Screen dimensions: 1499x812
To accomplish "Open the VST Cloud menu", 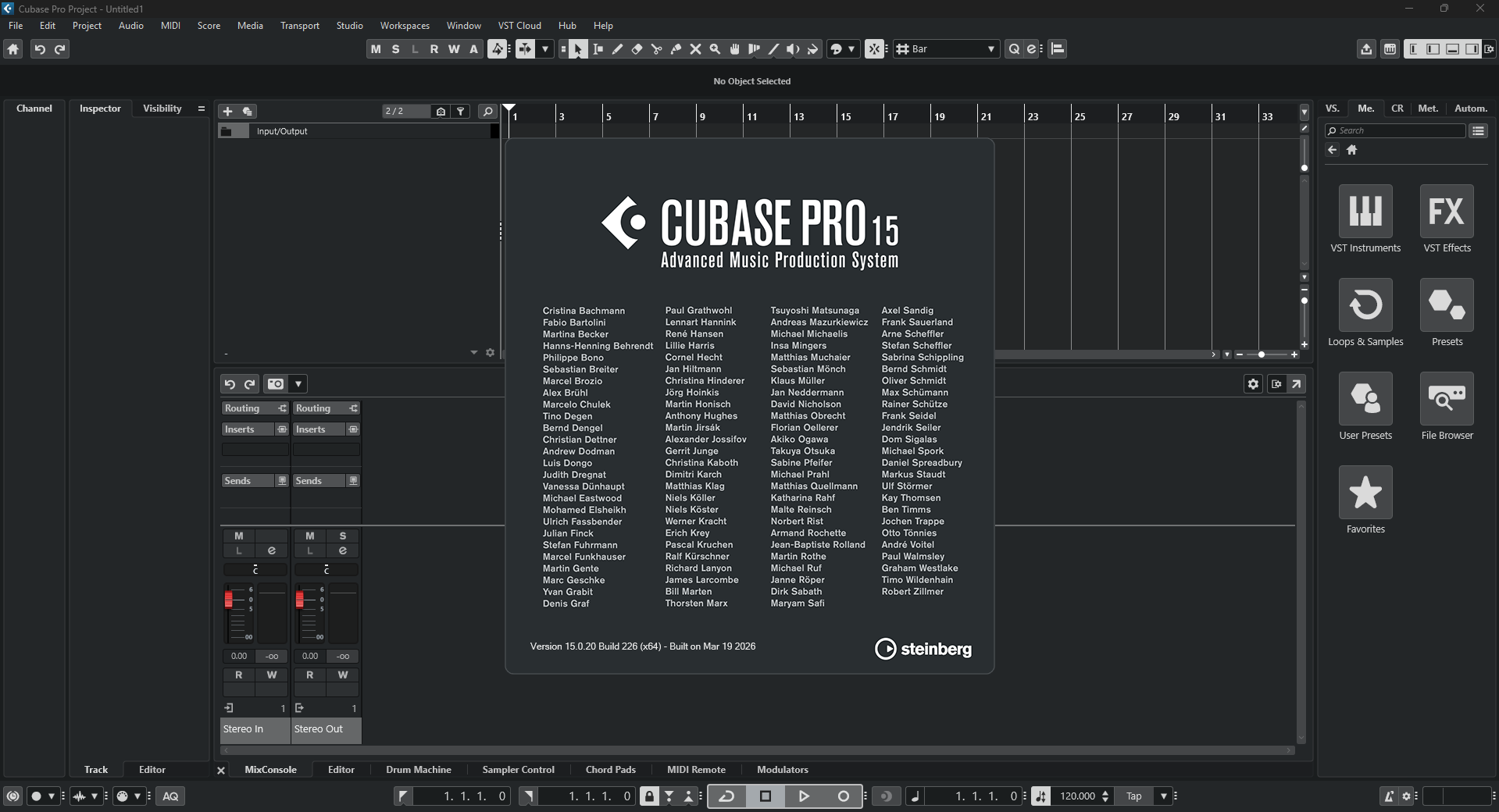I will click(519, 26).
